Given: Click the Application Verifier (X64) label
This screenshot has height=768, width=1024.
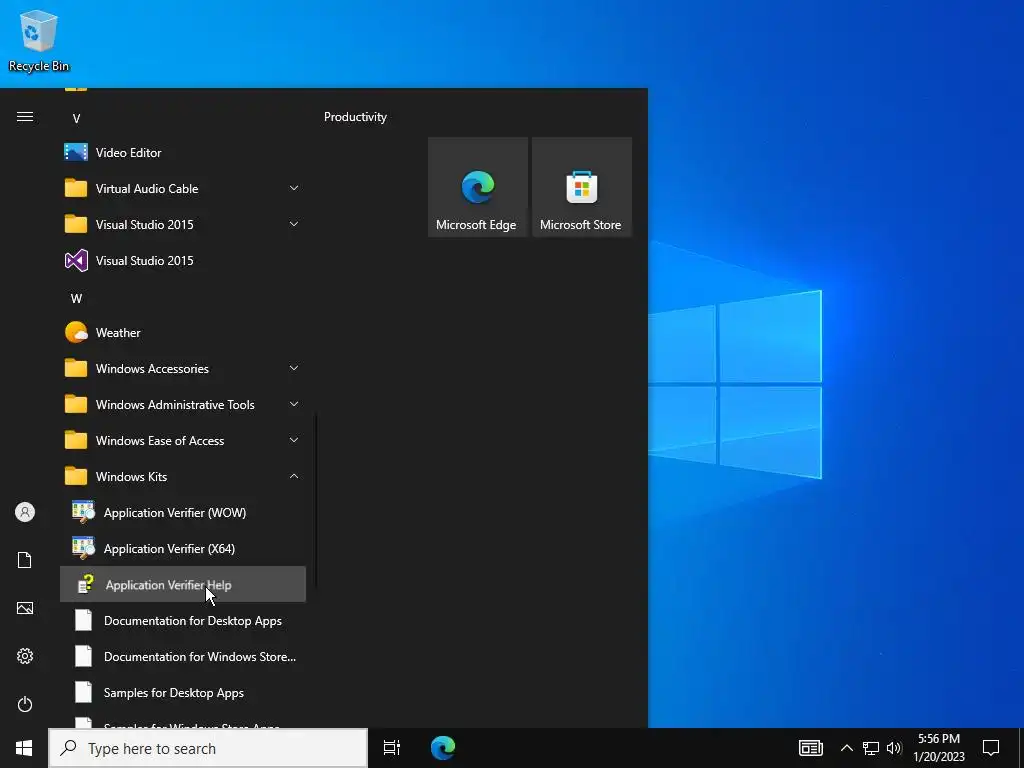Looking at the screenshot, I should pos(169,549).
